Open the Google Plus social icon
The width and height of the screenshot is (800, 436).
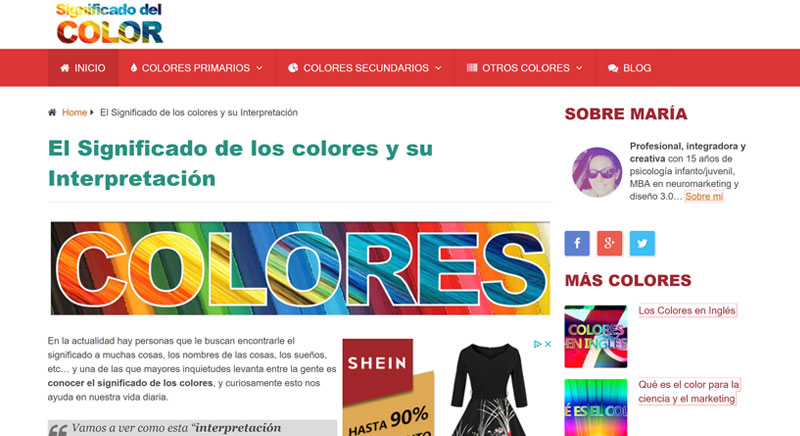click(609, 243)
